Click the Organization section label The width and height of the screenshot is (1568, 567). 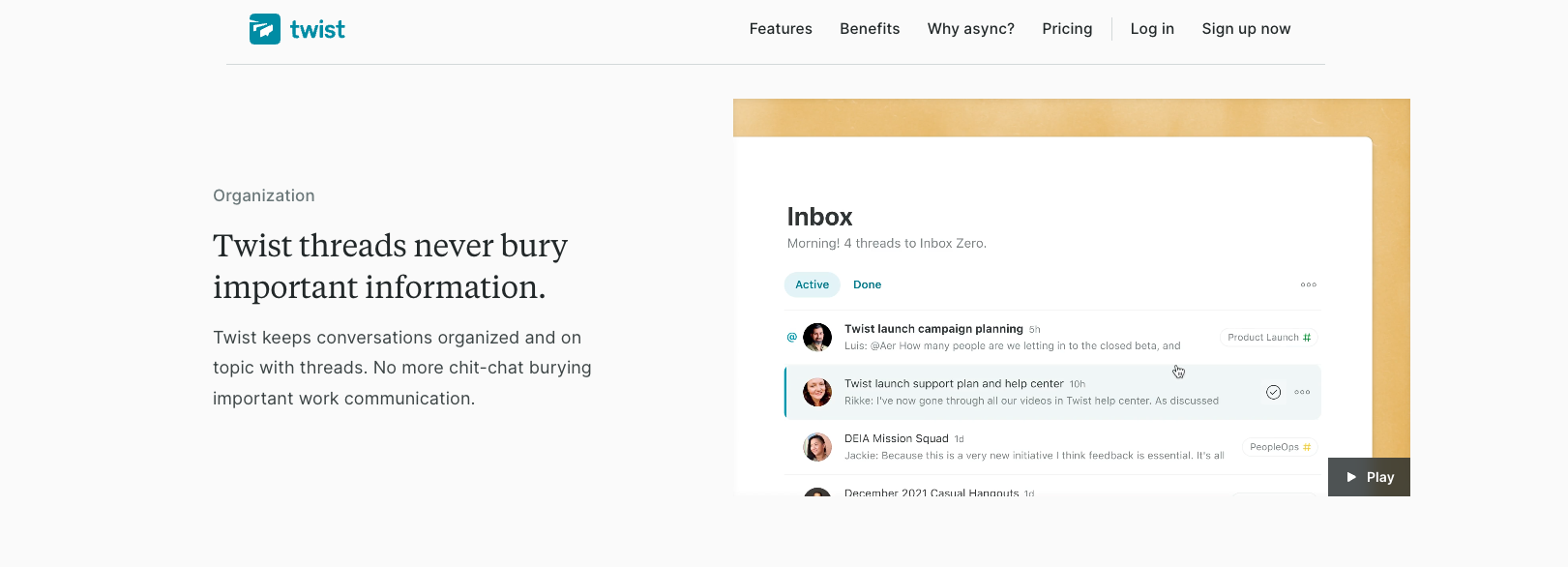pyautogui.click(x=264, y=195)
